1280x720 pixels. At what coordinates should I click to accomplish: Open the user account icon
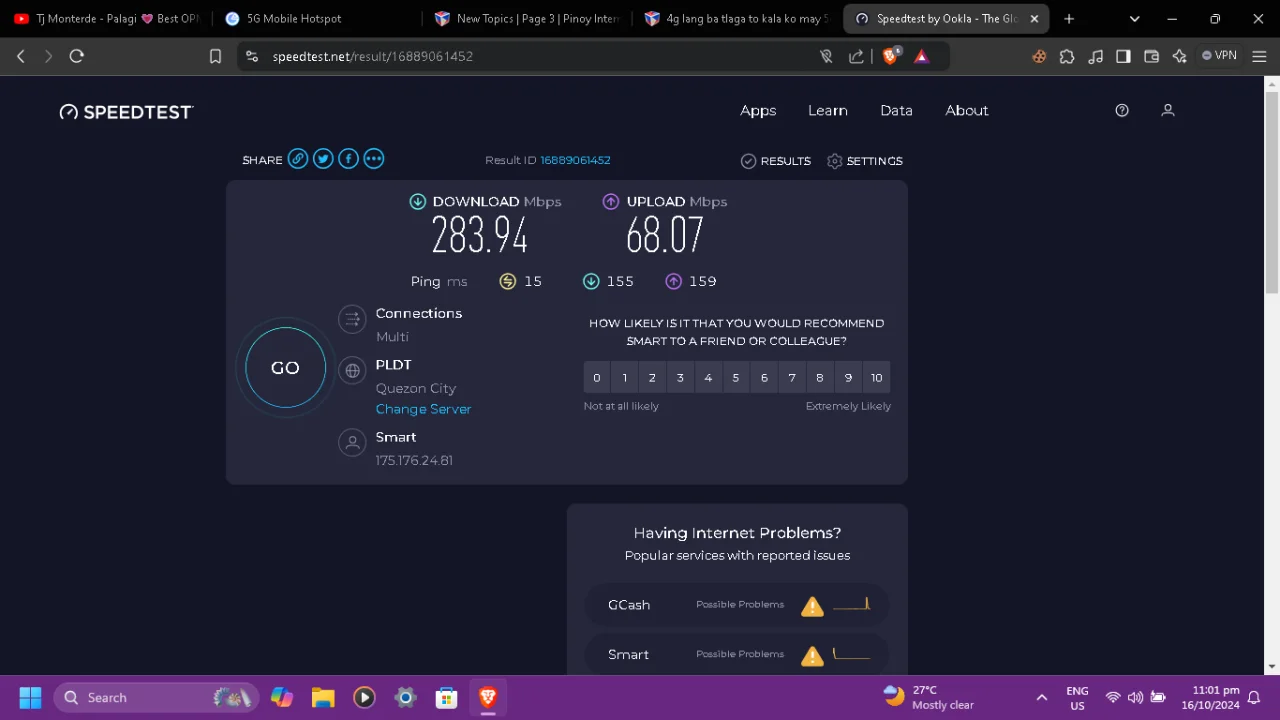1167,110
